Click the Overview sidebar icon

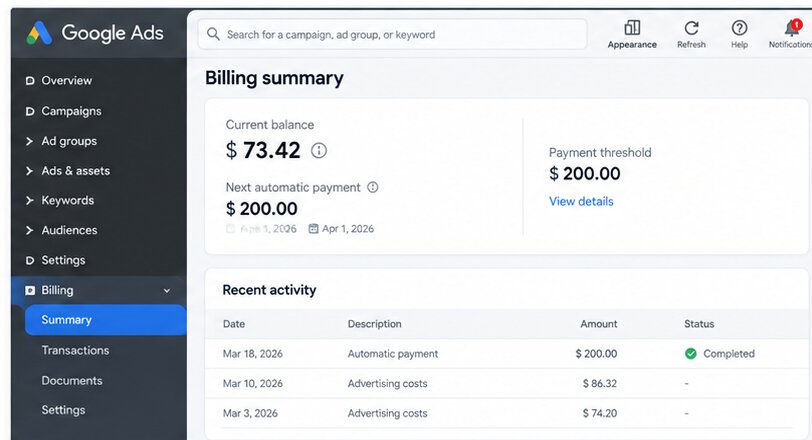pos(30,81)
